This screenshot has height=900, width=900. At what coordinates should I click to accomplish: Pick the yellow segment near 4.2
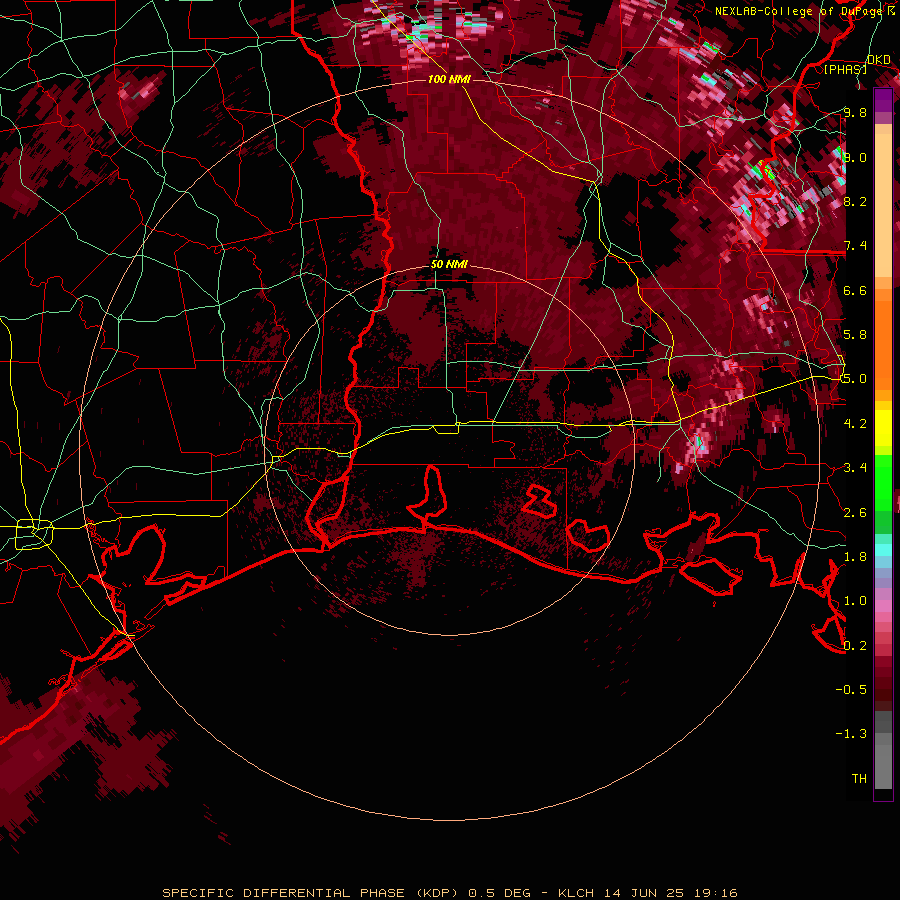(x=883, y=428)
